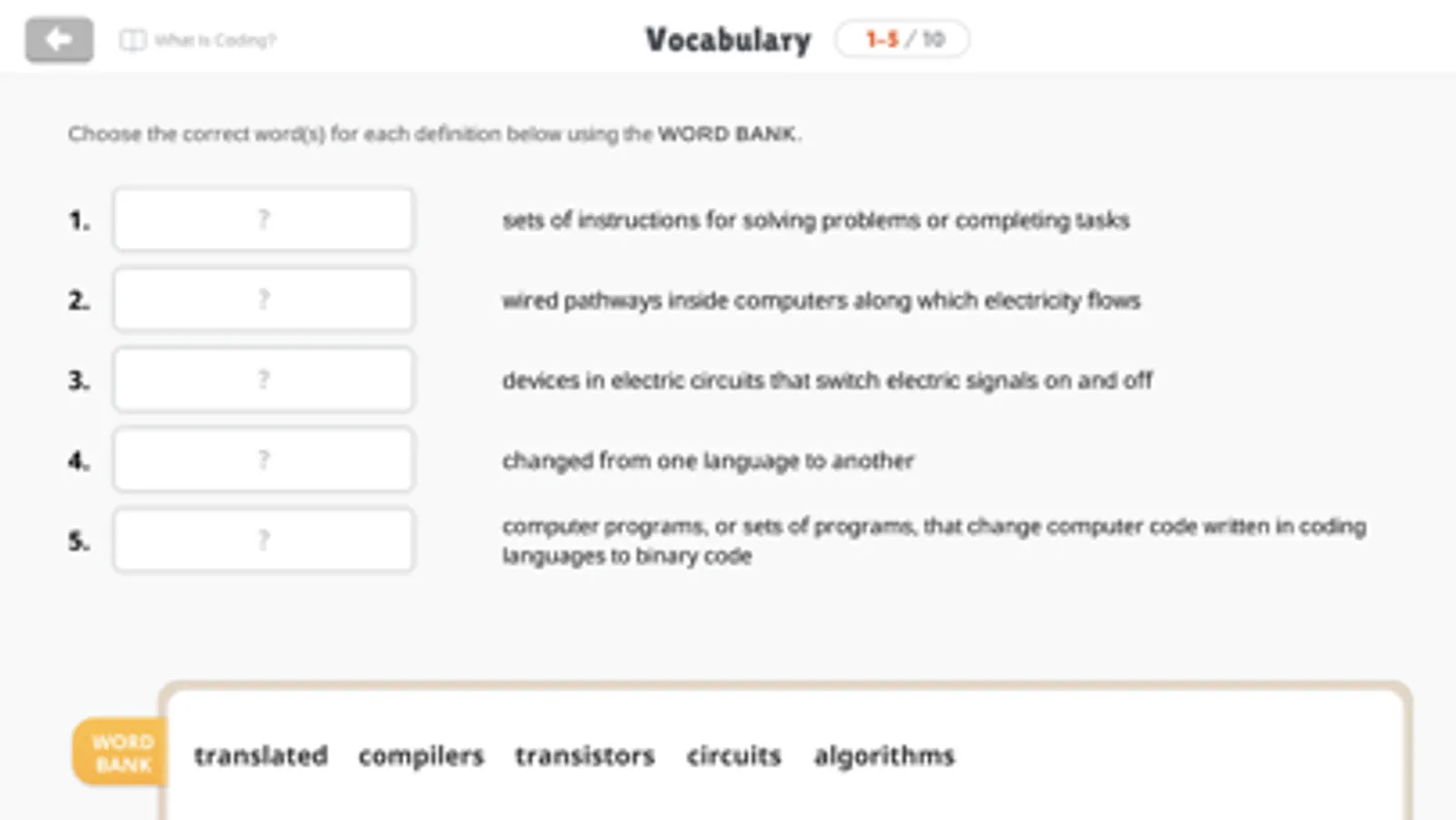The image size is (1456, 820).
Task: Choose transistors from the word bank
Action: click(x=585, y=755)
